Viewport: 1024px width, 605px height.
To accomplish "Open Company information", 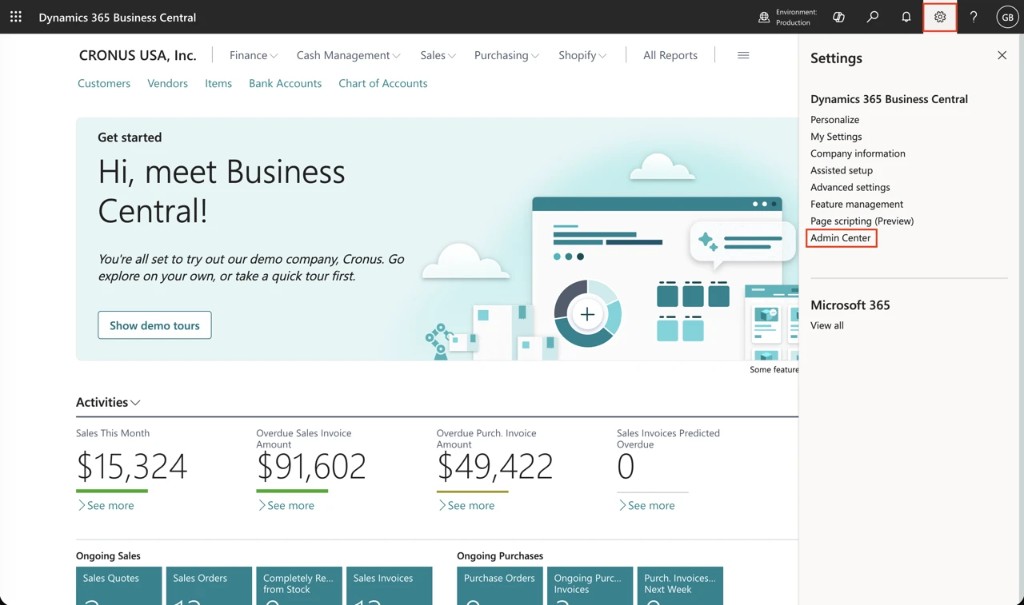I will point(857,154).
